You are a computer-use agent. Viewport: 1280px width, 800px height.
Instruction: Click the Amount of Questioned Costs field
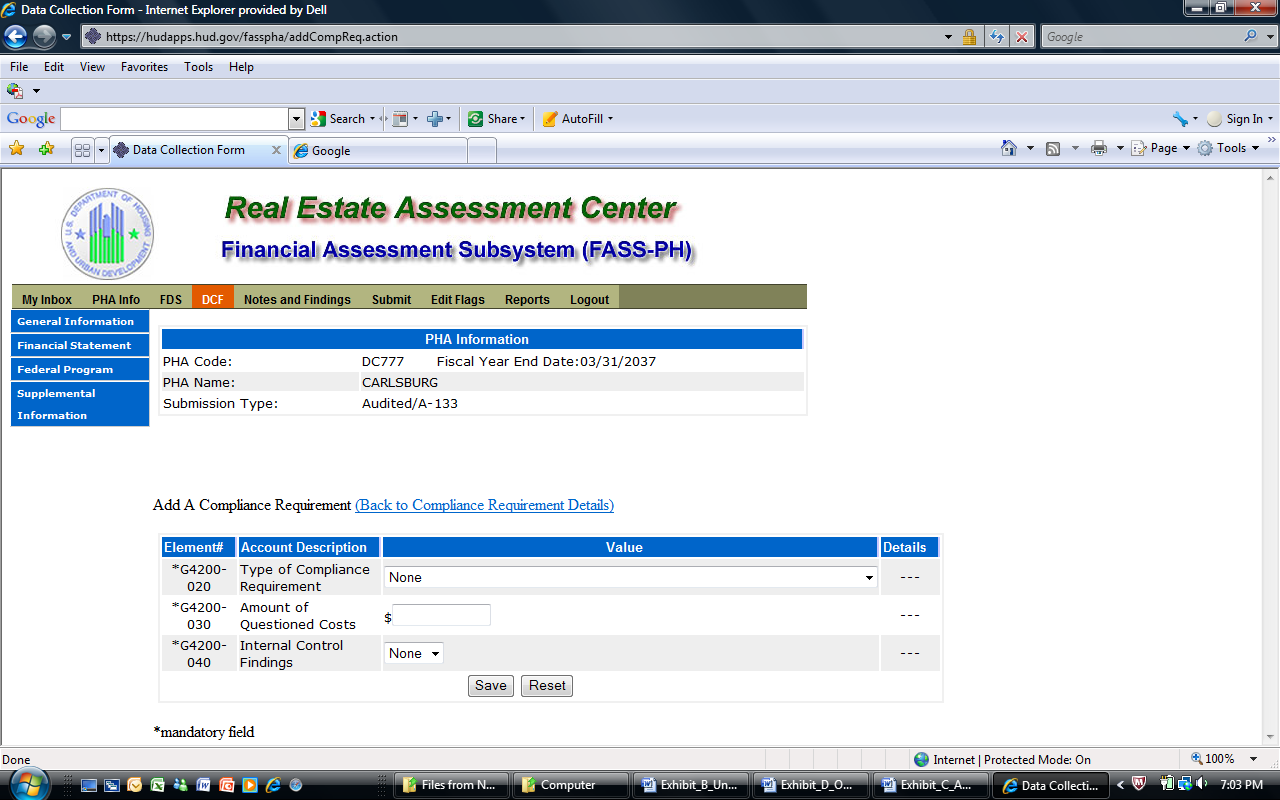(441, 615)
